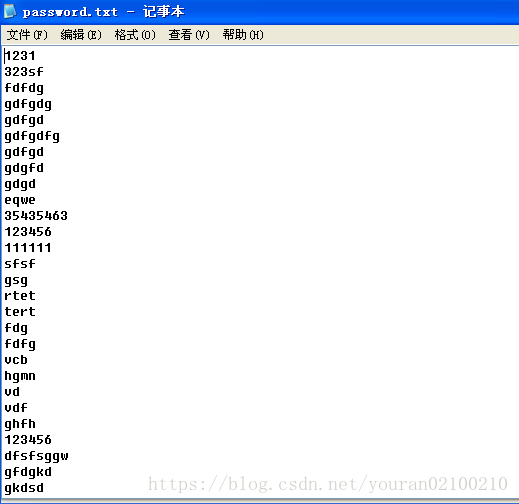Place cursor on the "fdfdg" line

24,88
